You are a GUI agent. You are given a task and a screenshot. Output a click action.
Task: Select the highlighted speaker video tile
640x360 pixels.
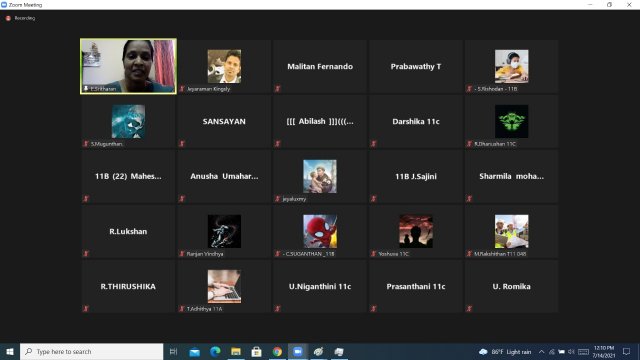coord(128,66)
